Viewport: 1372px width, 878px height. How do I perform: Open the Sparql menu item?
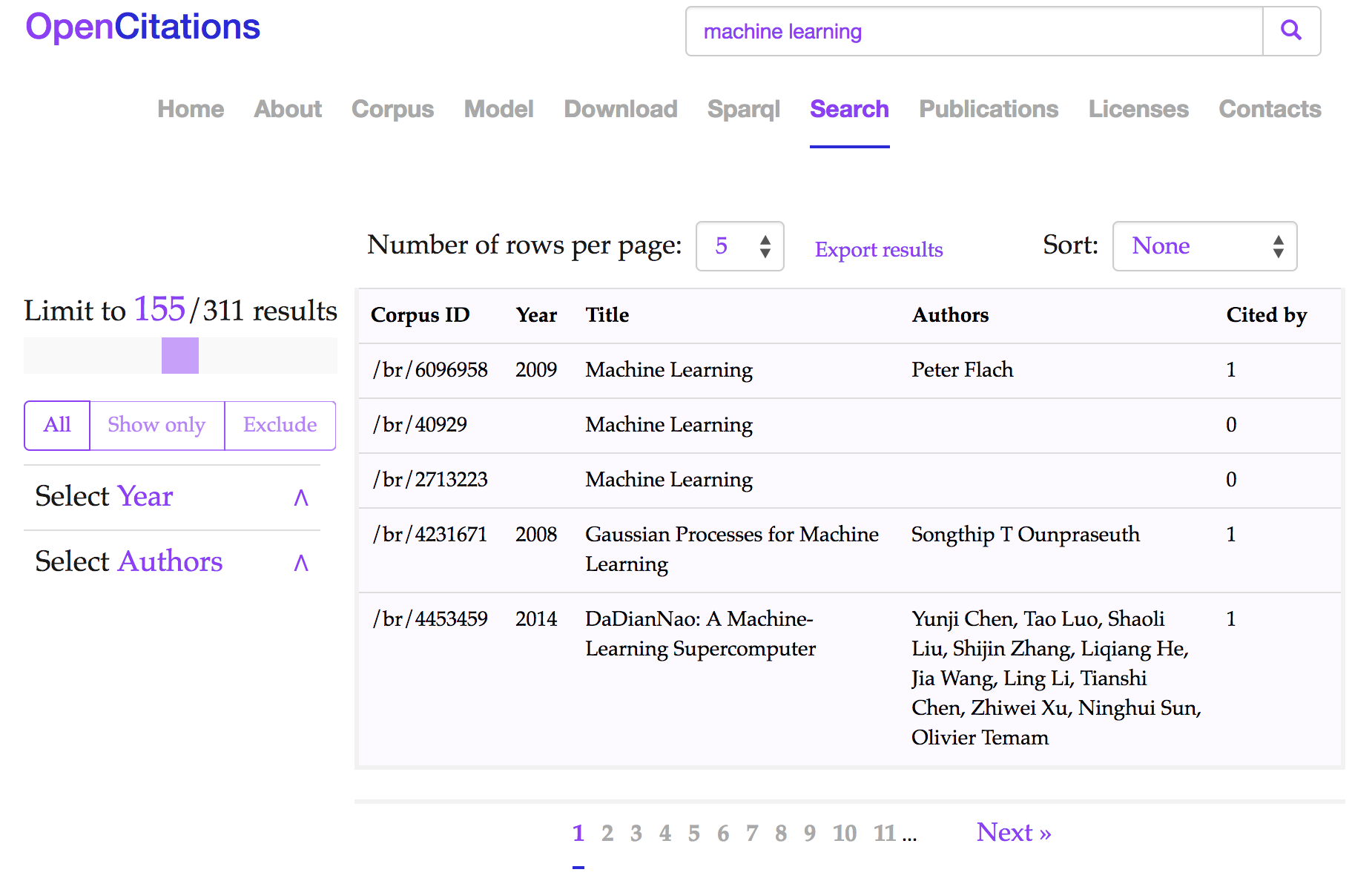point(744,109)
